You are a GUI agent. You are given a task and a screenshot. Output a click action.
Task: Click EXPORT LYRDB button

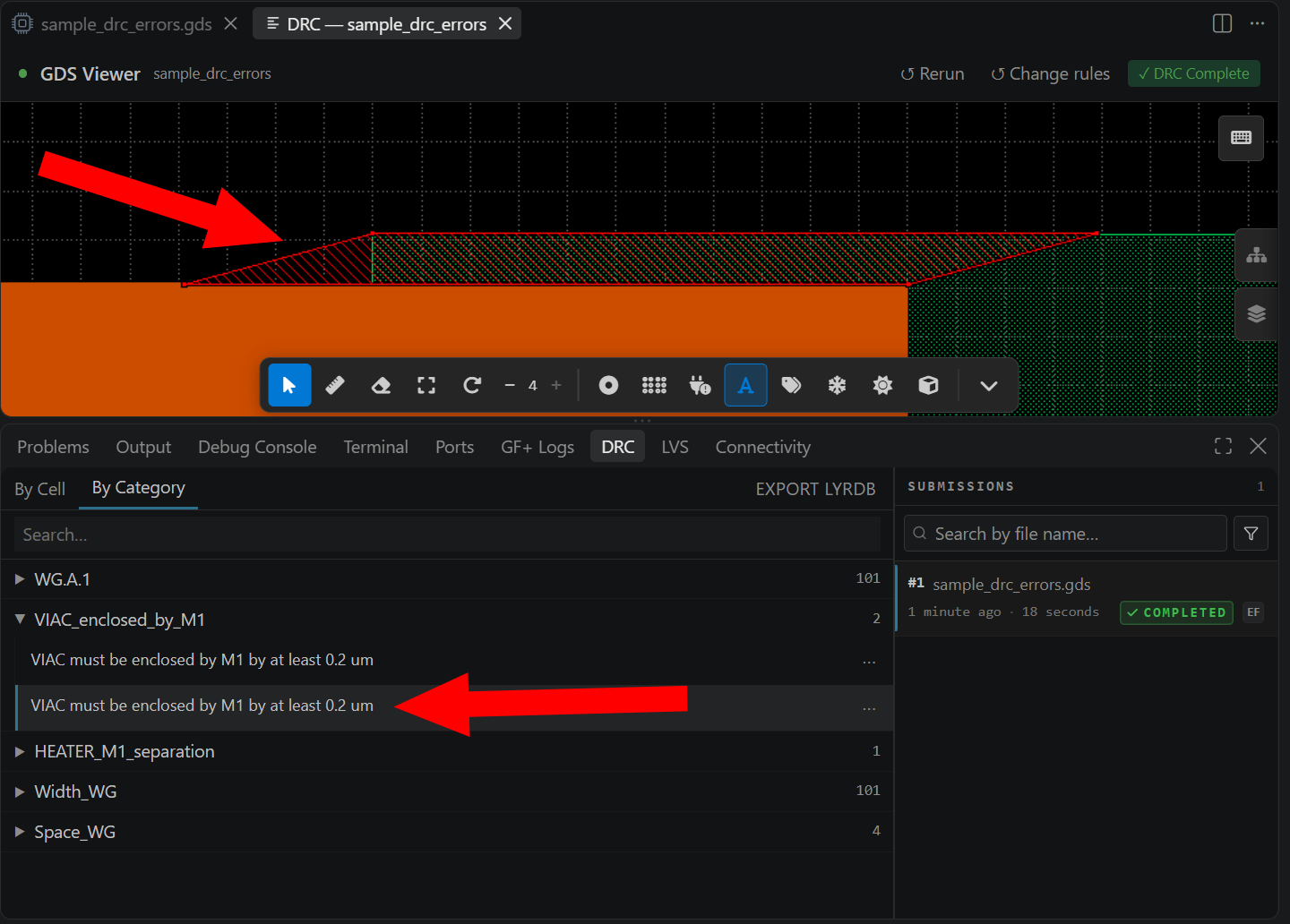coord(815,489)
